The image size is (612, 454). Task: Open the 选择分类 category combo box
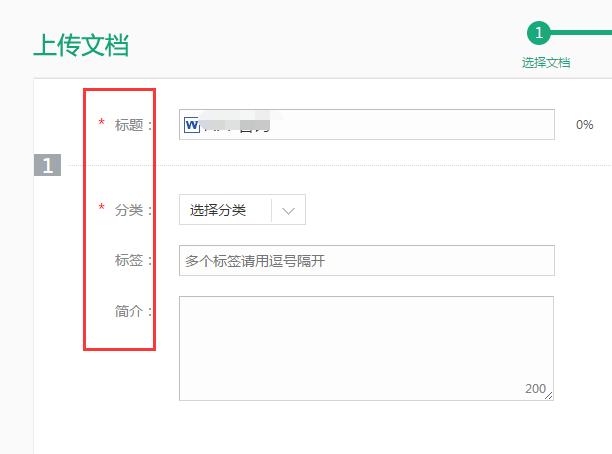tap(230, 210)
